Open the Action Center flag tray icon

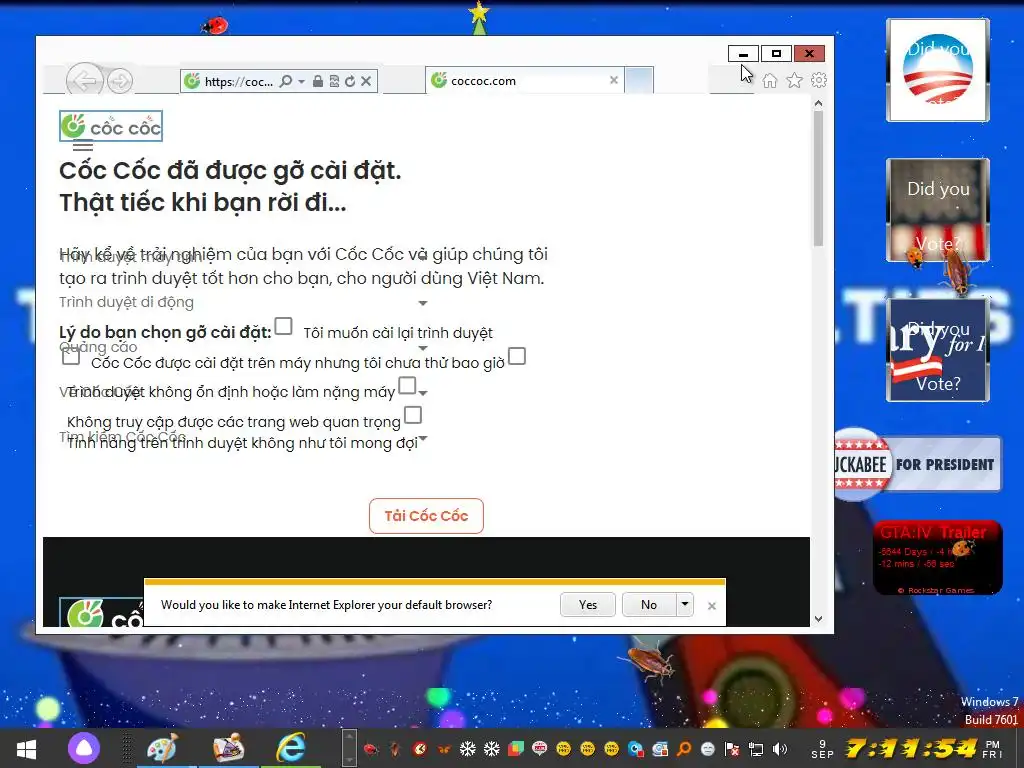coord(732,749)
